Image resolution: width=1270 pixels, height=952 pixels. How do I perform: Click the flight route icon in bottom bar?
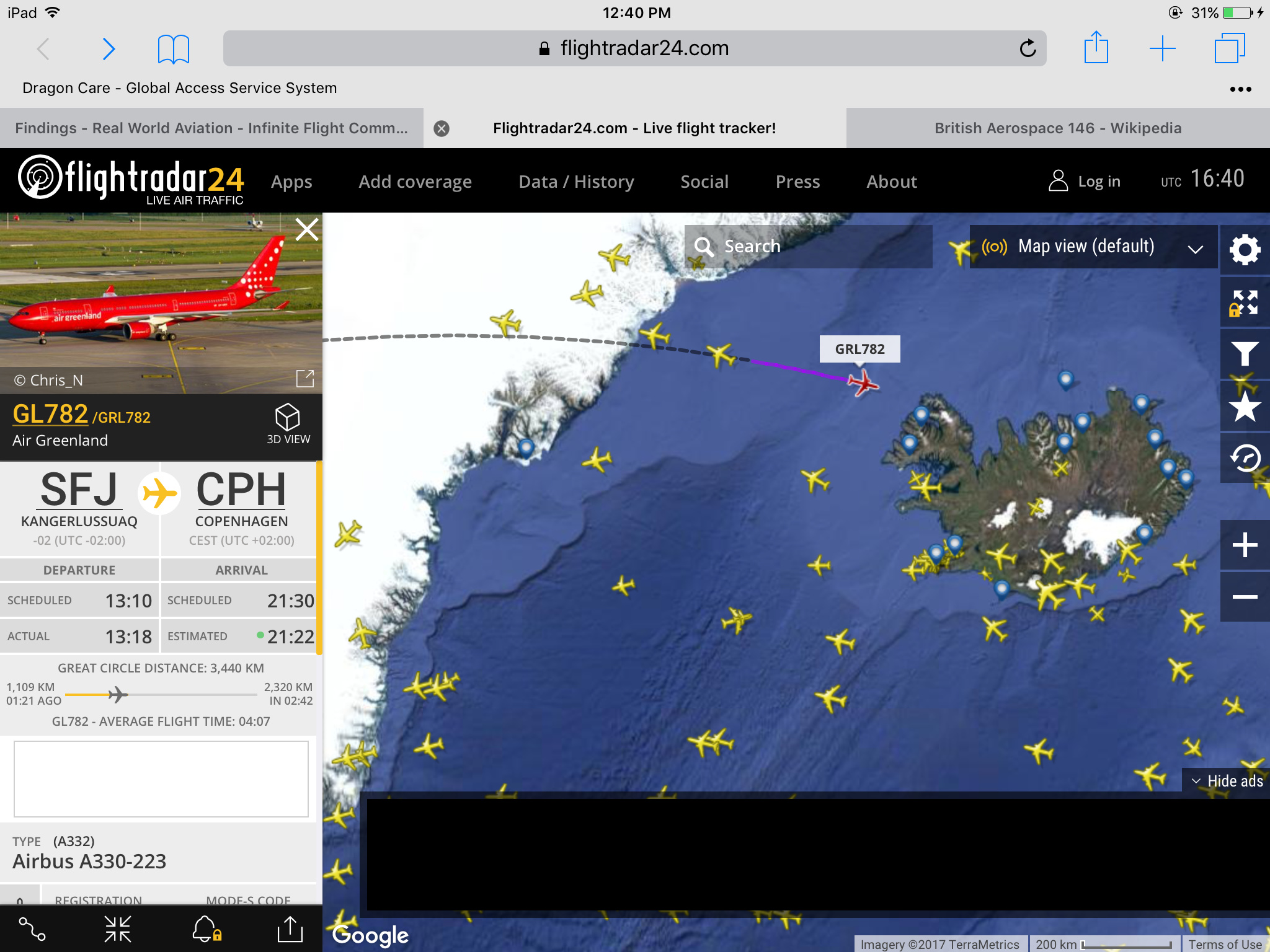[x=32, y=928]
